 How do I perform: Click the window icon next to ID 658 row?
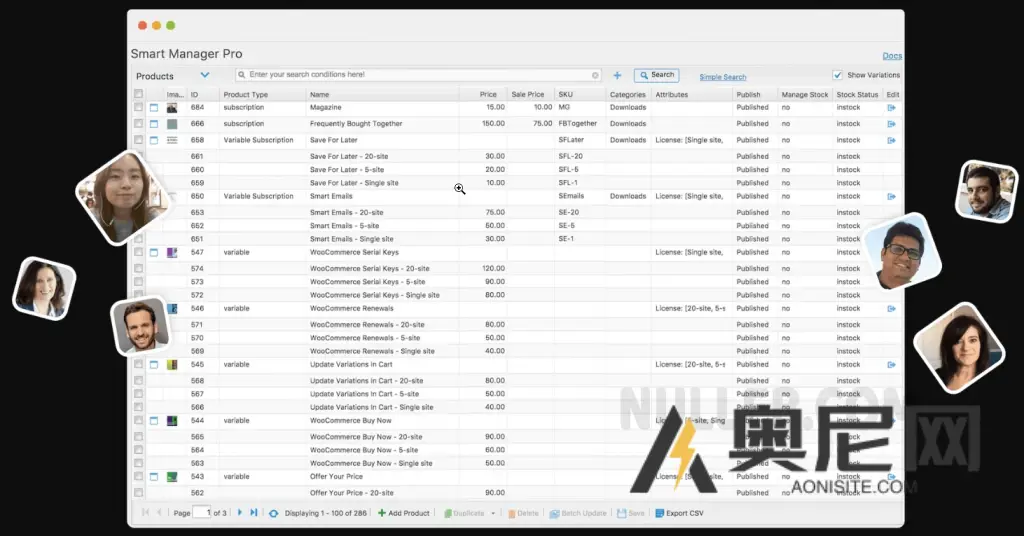154,140
